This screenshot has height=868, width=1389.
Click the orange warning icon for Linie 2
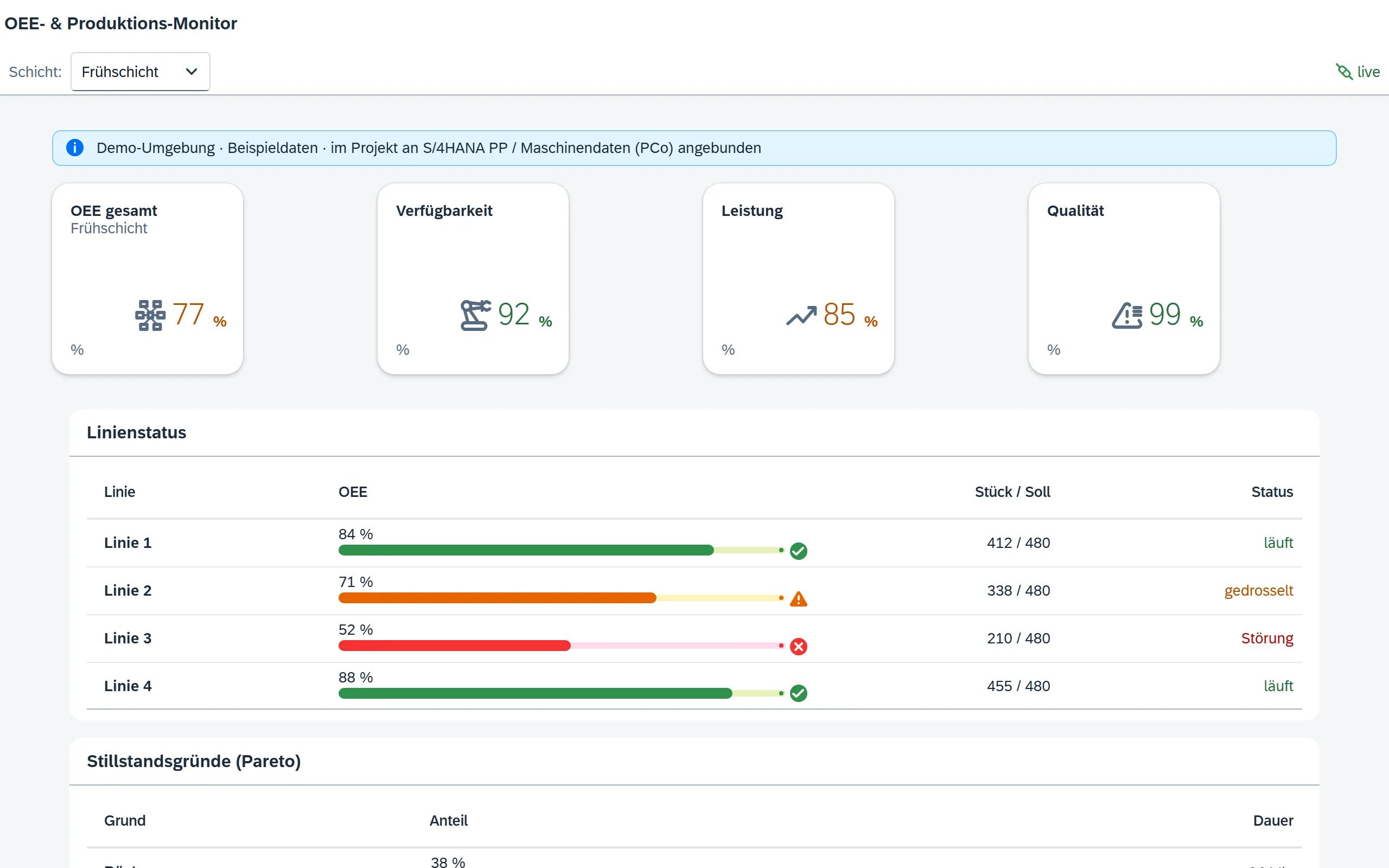click(x=798, y=599)
